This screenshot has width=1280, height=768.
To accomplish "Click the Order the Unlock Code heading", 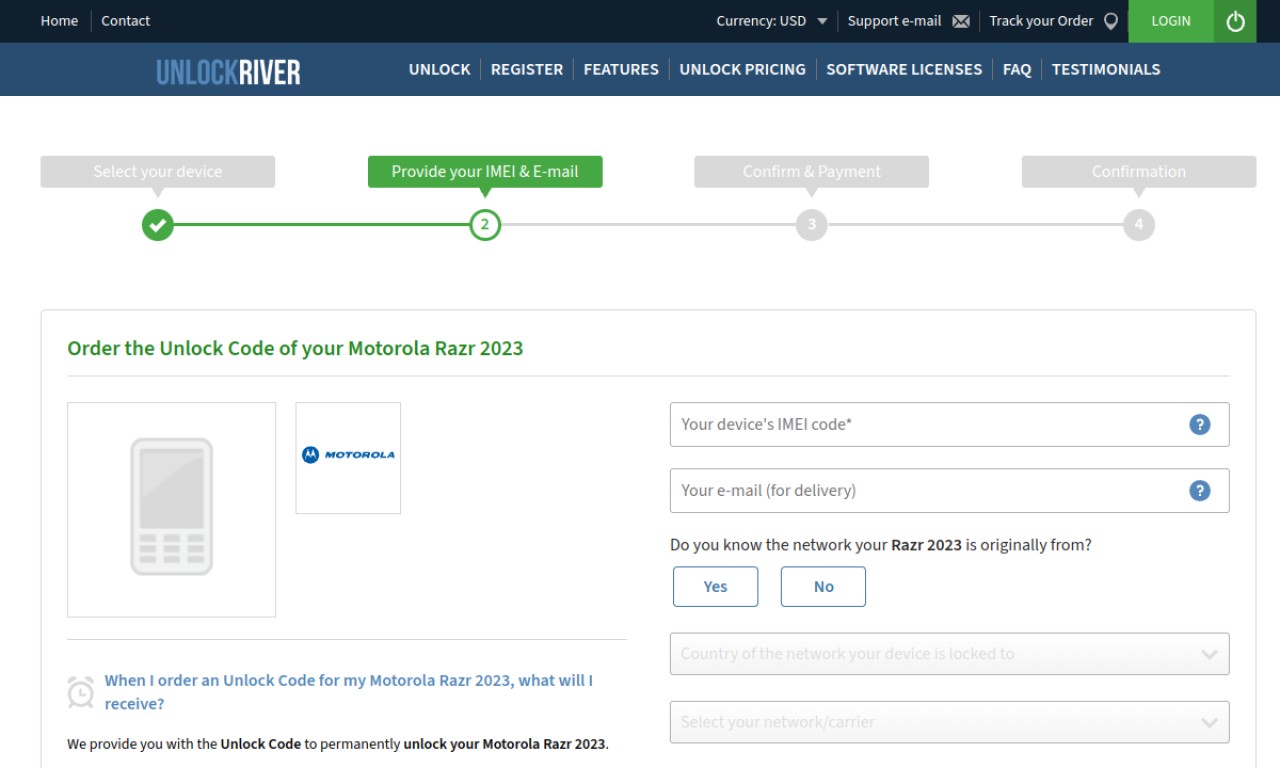I will tap(295, 348).
